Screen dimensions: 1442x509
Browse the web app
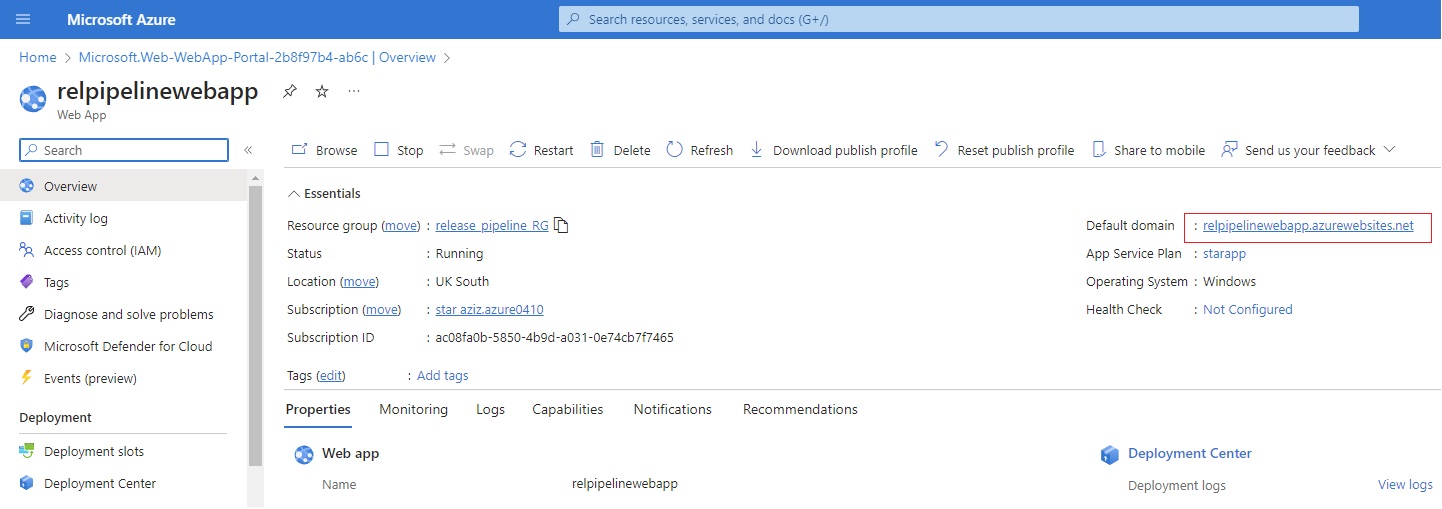[x=324, y=150]
